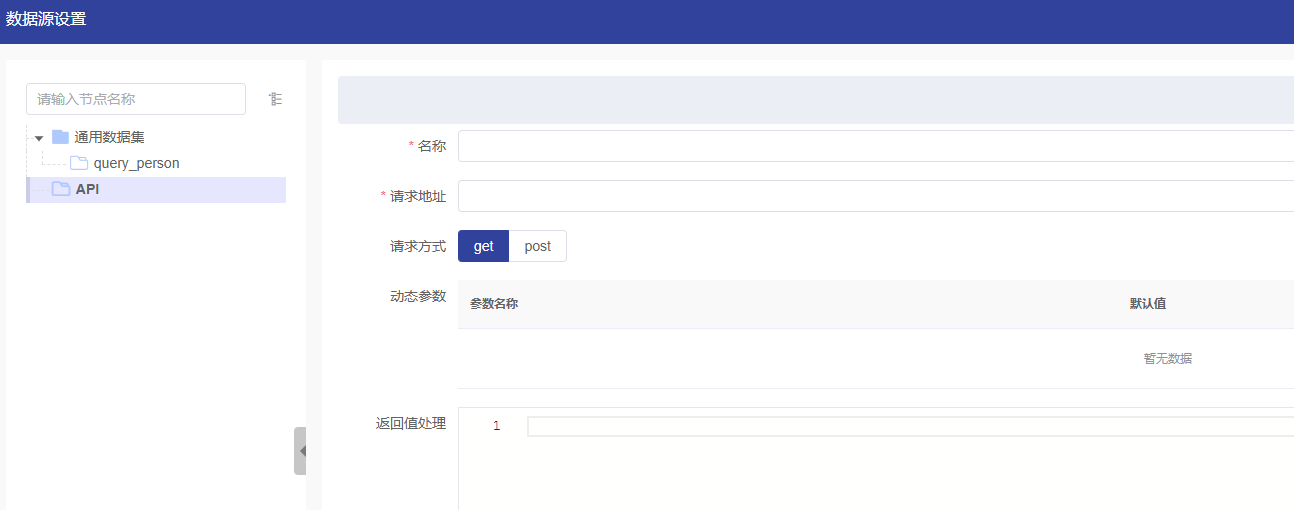
Task: Open the query_person dataset node
Action: point(136,163)
